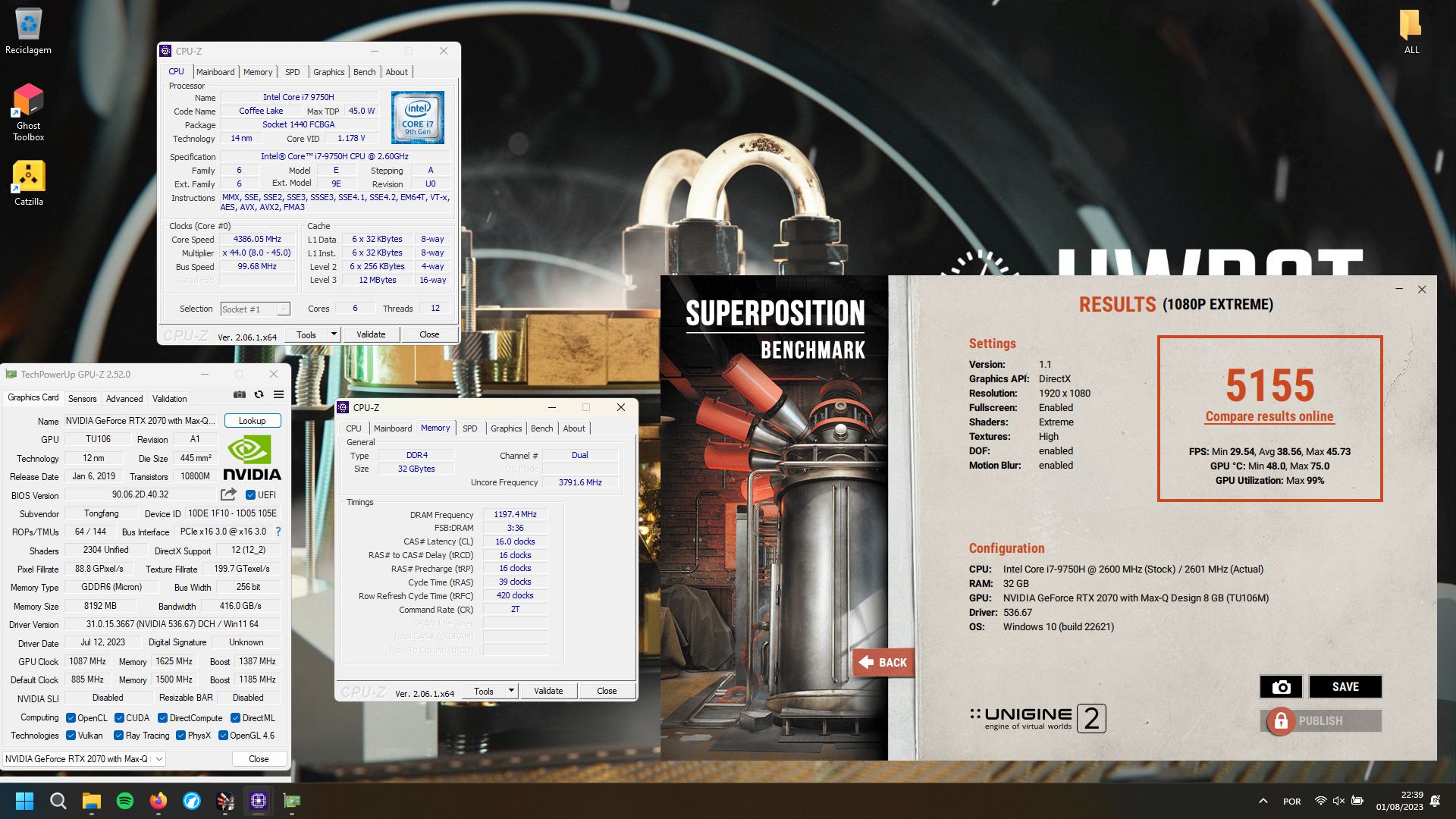Click the NVIDIA logo in GPU-Z

(x=252, y=458)
